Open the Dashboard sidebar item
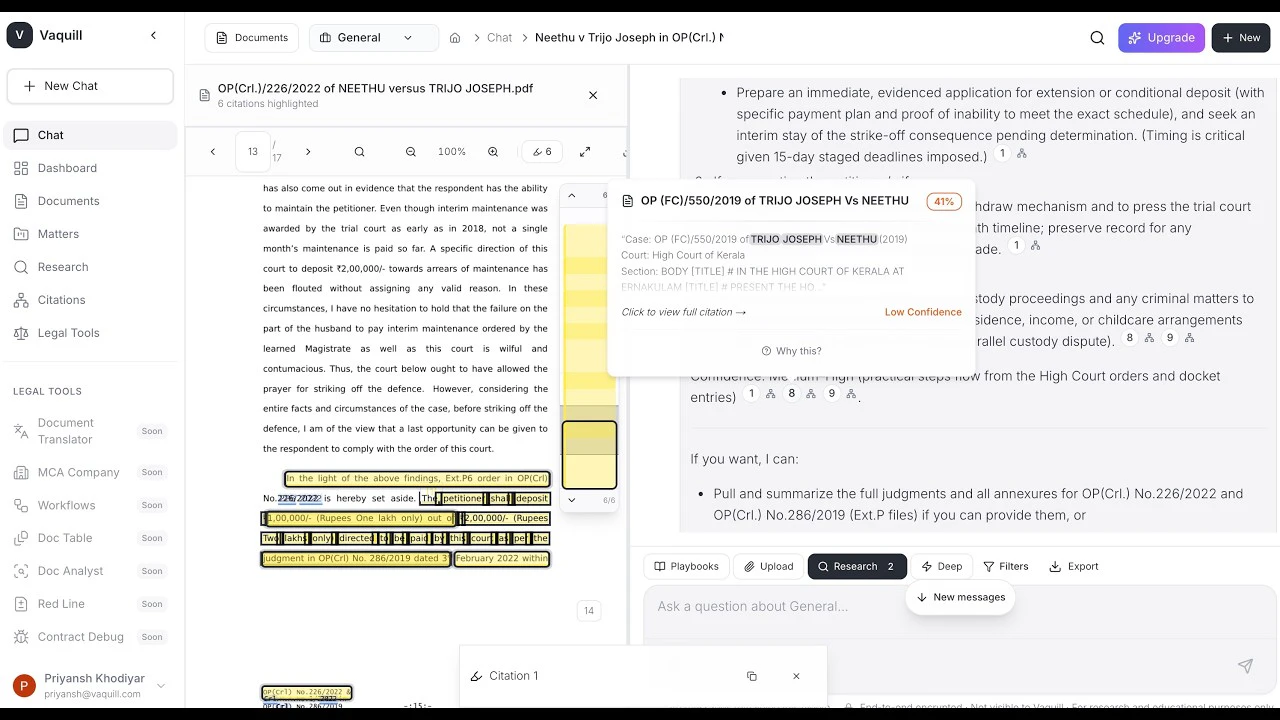 pyautogui.click(x=92, y=168)
